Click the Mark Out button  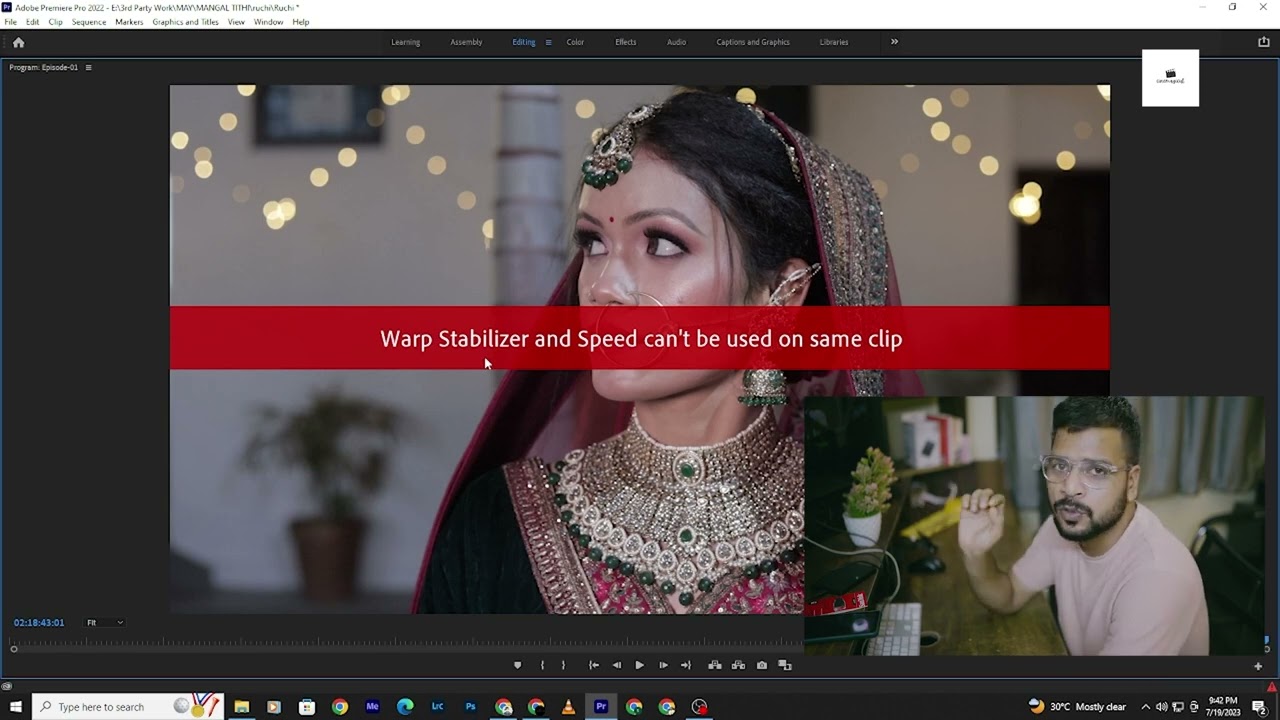click(563, 665)
